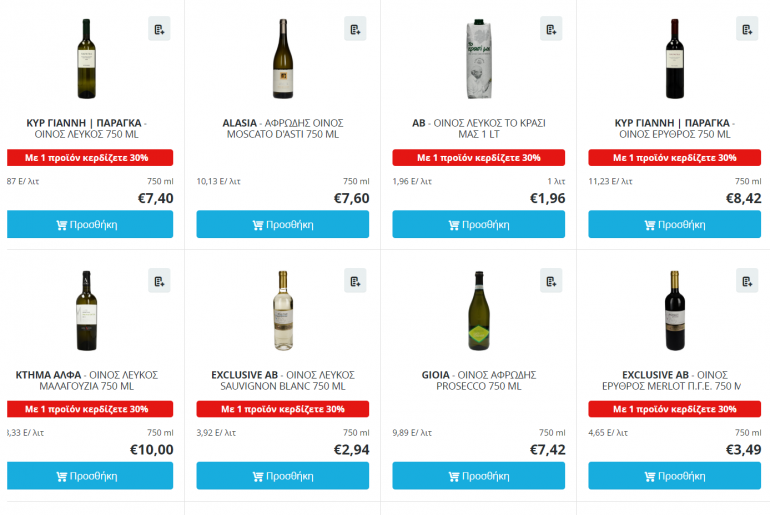Click list icon on AB Το Κρασί Μας carton
The width and height of the screenshot is (770, 515).
551,29
